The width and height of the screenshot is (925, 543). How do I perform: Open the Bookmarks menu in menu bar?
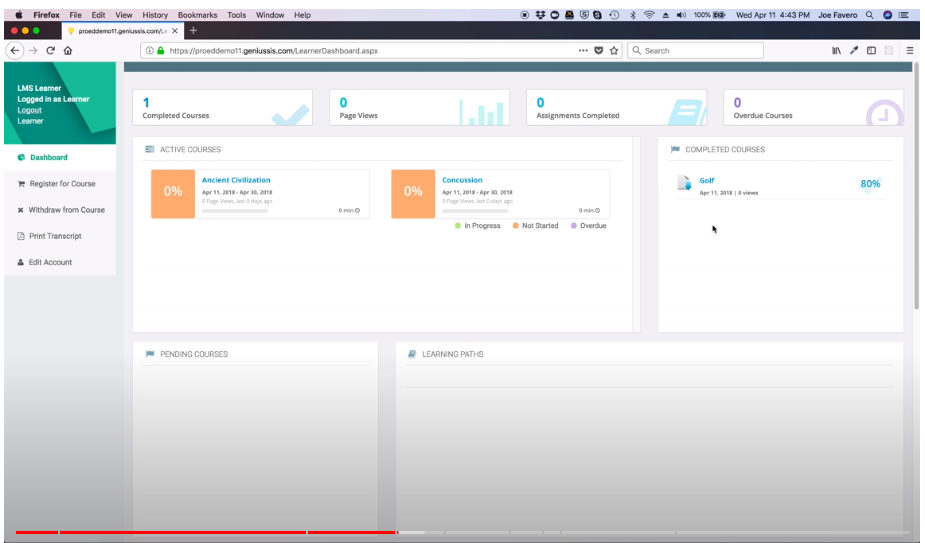(197, 15)
